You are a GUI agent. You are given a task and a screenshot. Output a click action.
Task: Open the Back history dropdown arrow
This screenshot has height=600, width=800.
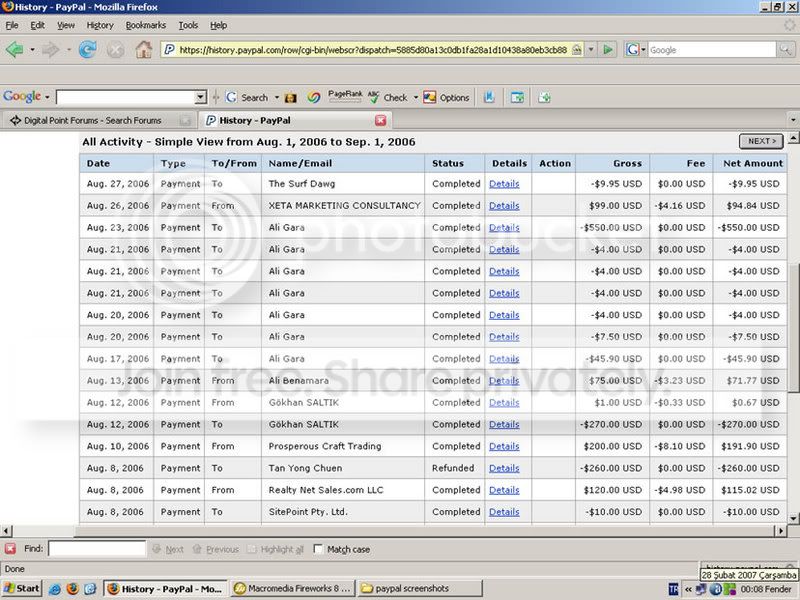[32, 49]
